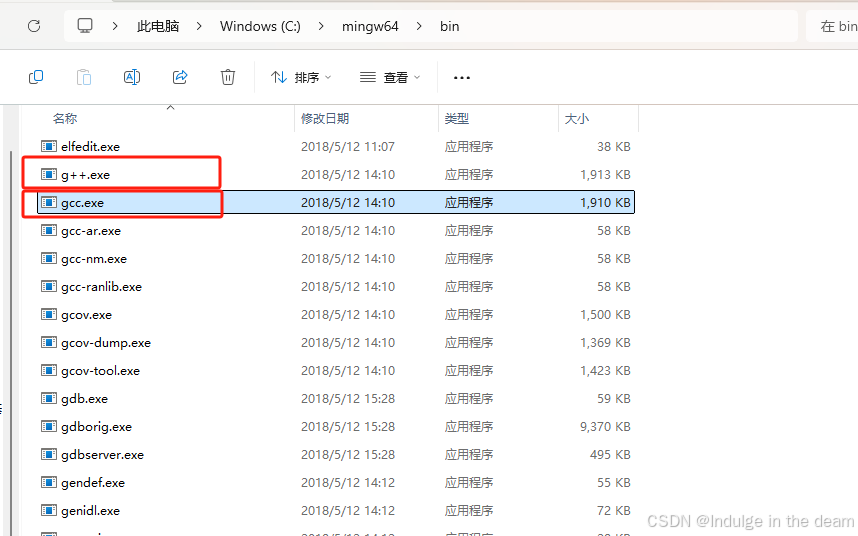Sort by 类型 column header

click(x=457, y=118)
